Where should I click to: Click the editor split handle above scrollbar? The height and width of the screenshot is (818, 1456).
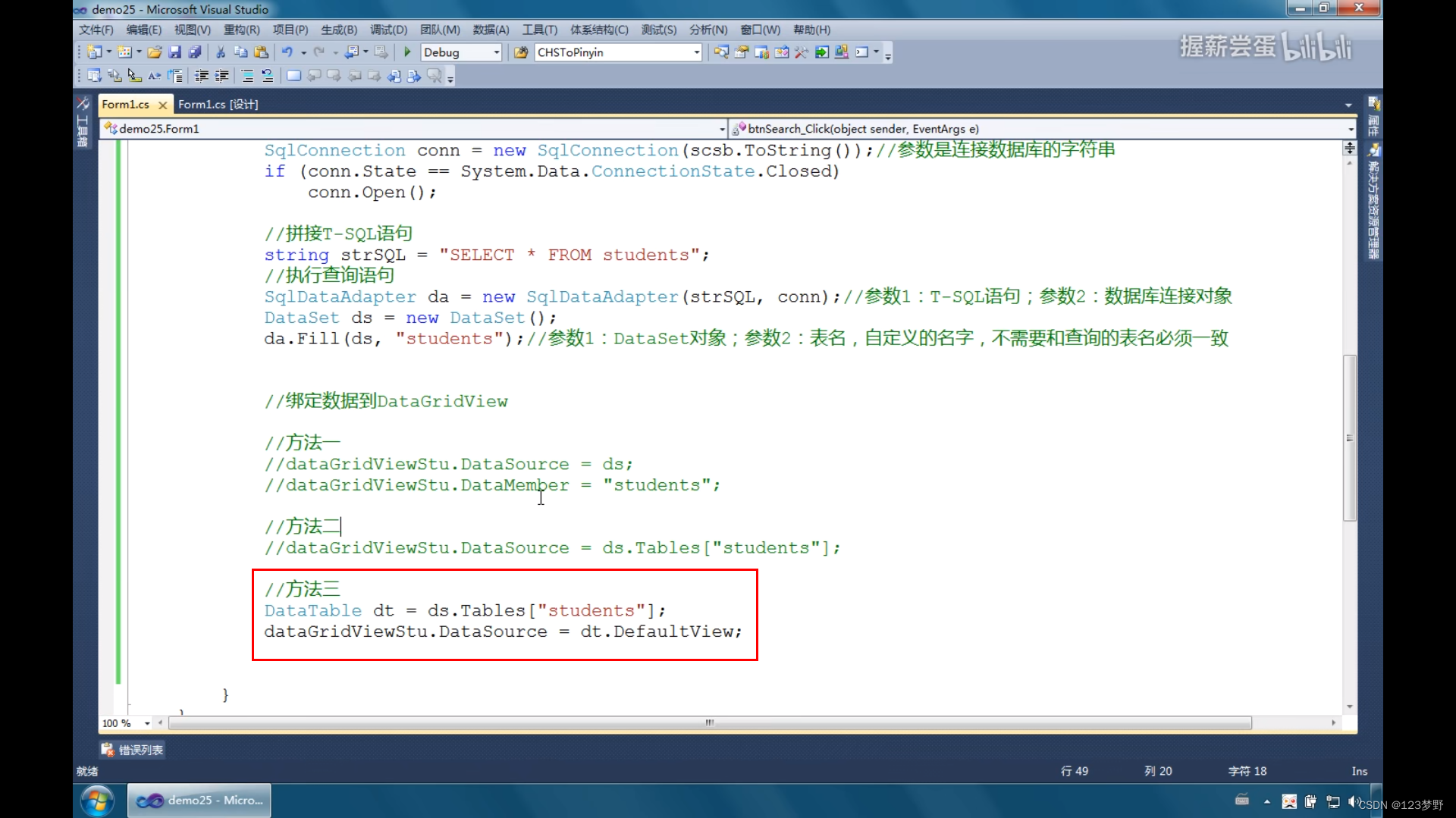tap(1349, 147)
